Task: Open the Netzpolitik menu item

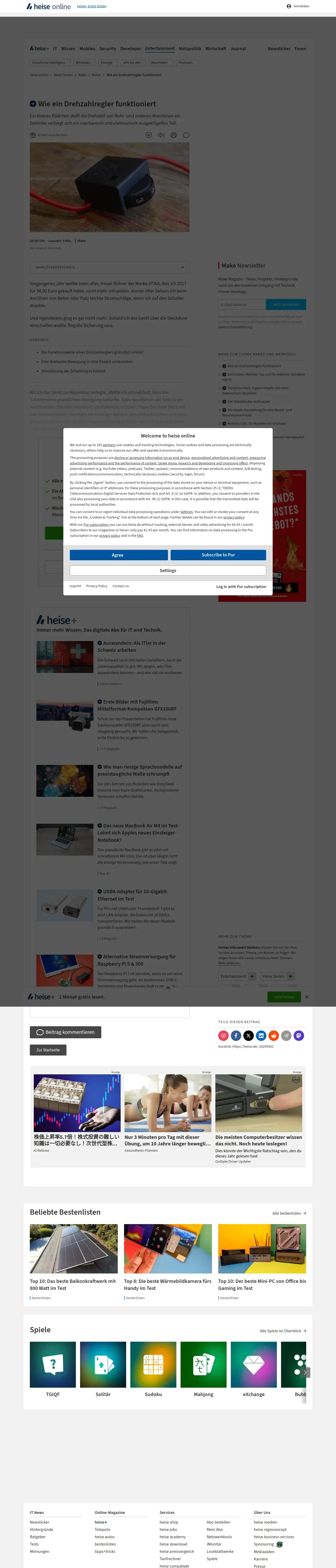Action: [190, 49]
